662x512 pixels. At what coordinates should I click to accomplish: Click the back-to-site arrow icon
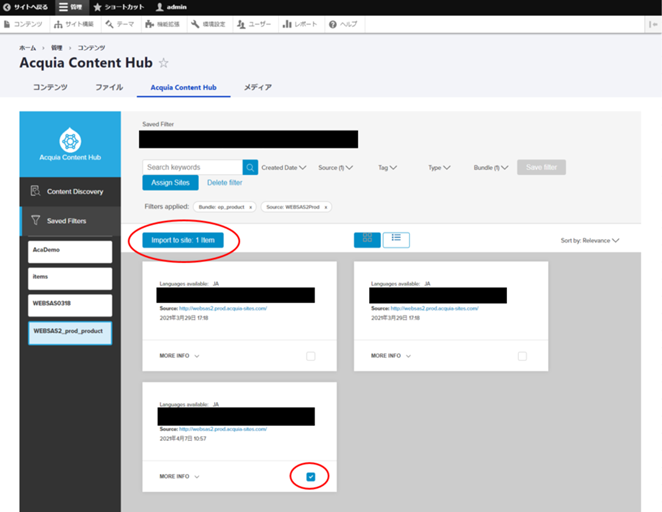7,7
